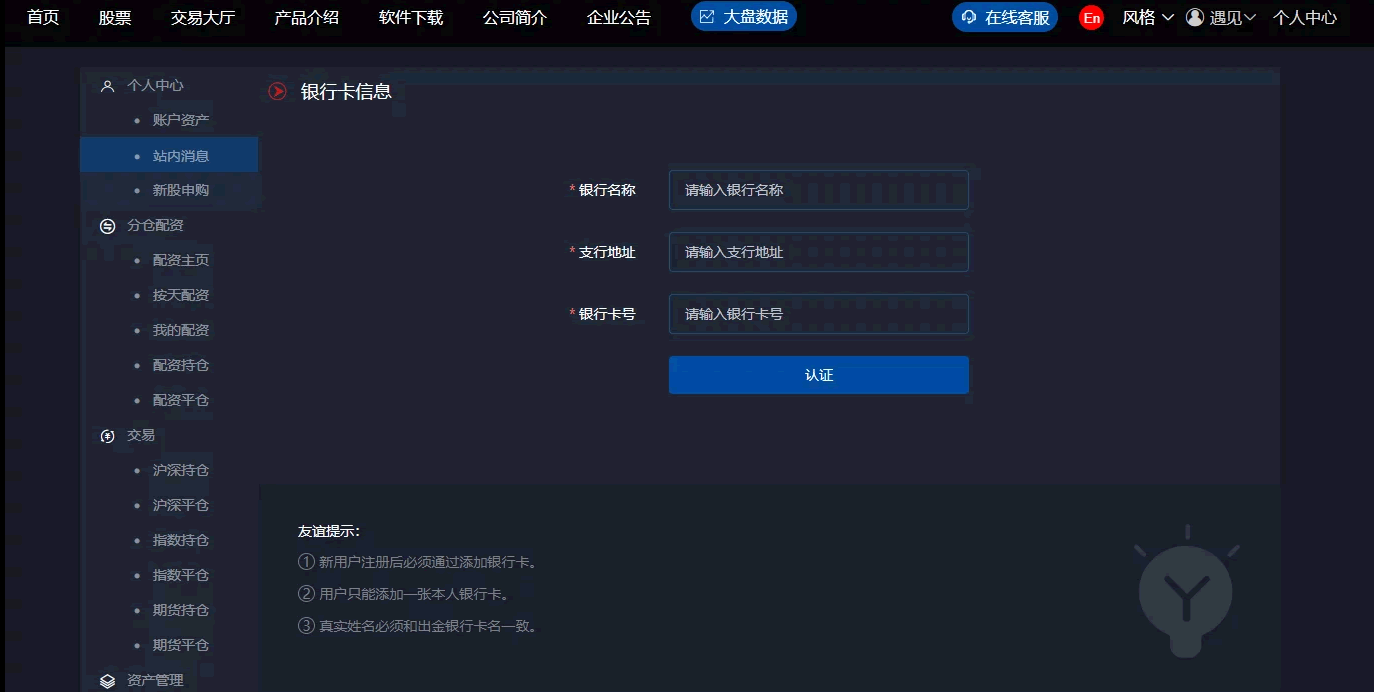
Task: Click the 交易 section coin icon
Action: (108, 436)
